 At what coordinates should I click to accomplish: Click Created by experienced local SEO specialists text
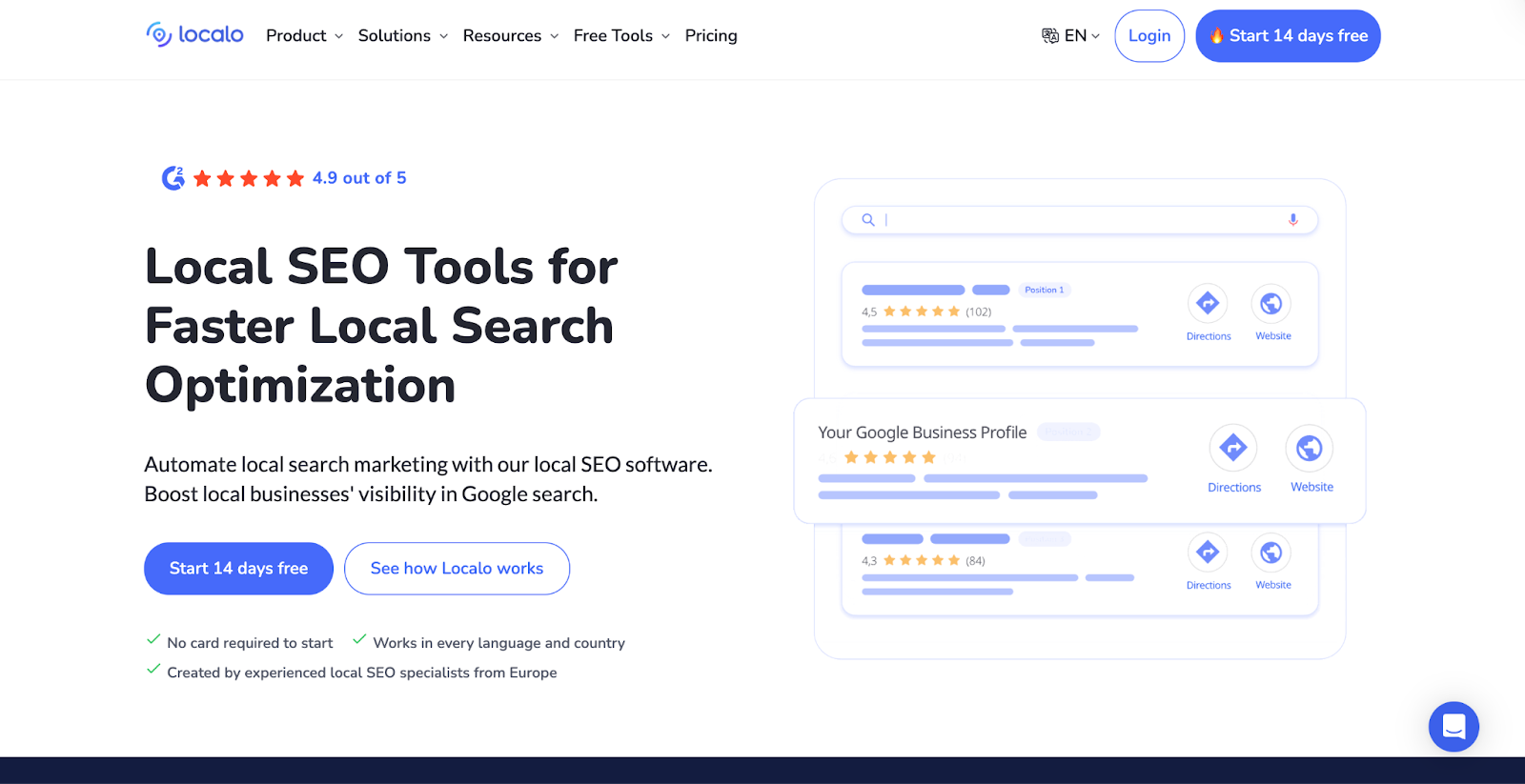(x=362, y=673)
